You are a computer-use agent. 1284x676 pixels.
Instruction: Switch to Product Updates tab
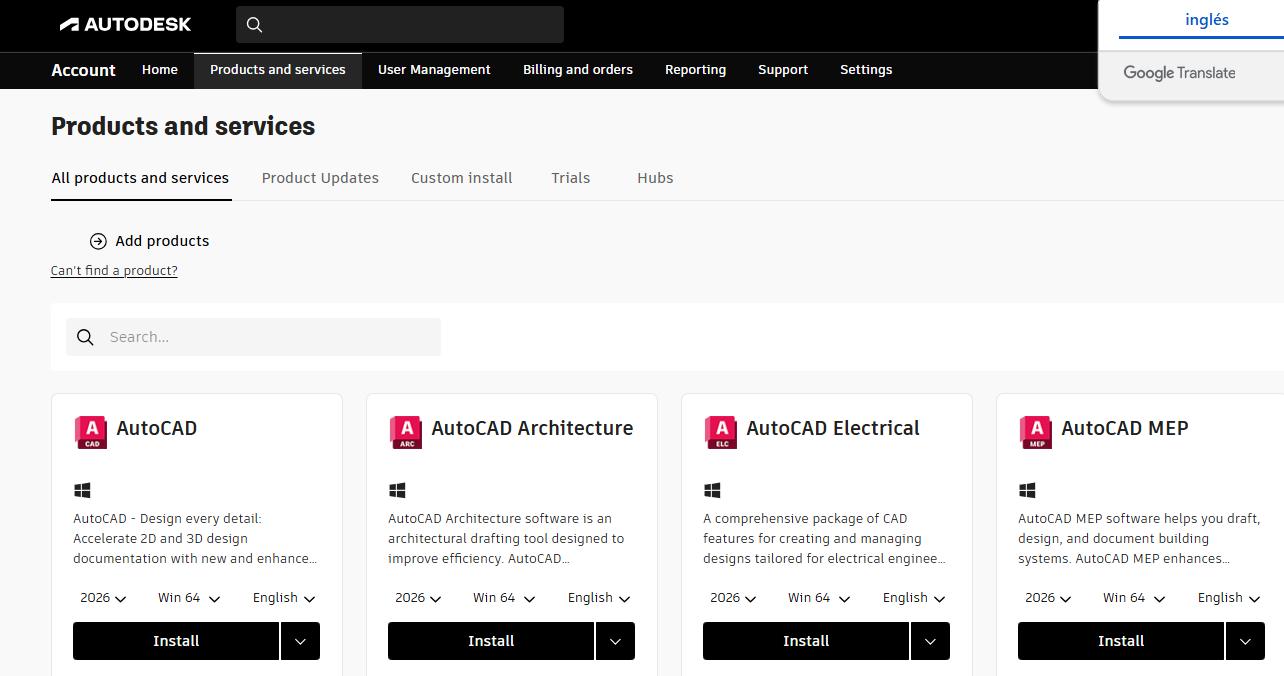pyautogui.click(x=320, y=178)
